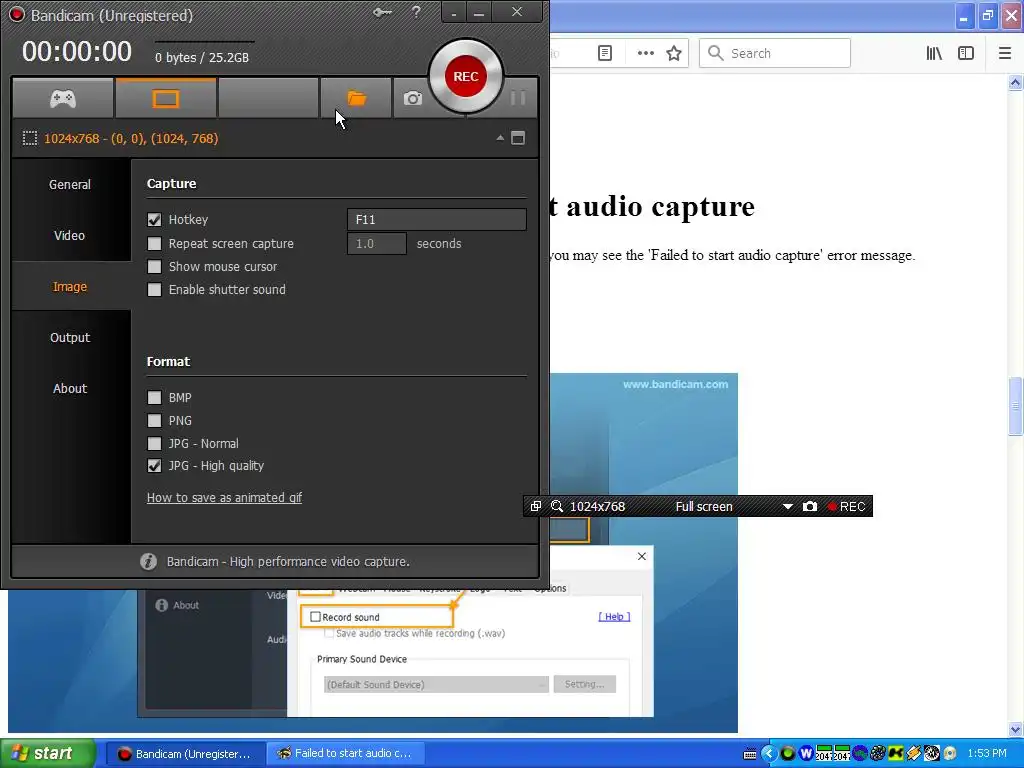Viewport: 1024px width, 768px height.
Task: Open the browser Library icon
Action: tap(934, 54)
